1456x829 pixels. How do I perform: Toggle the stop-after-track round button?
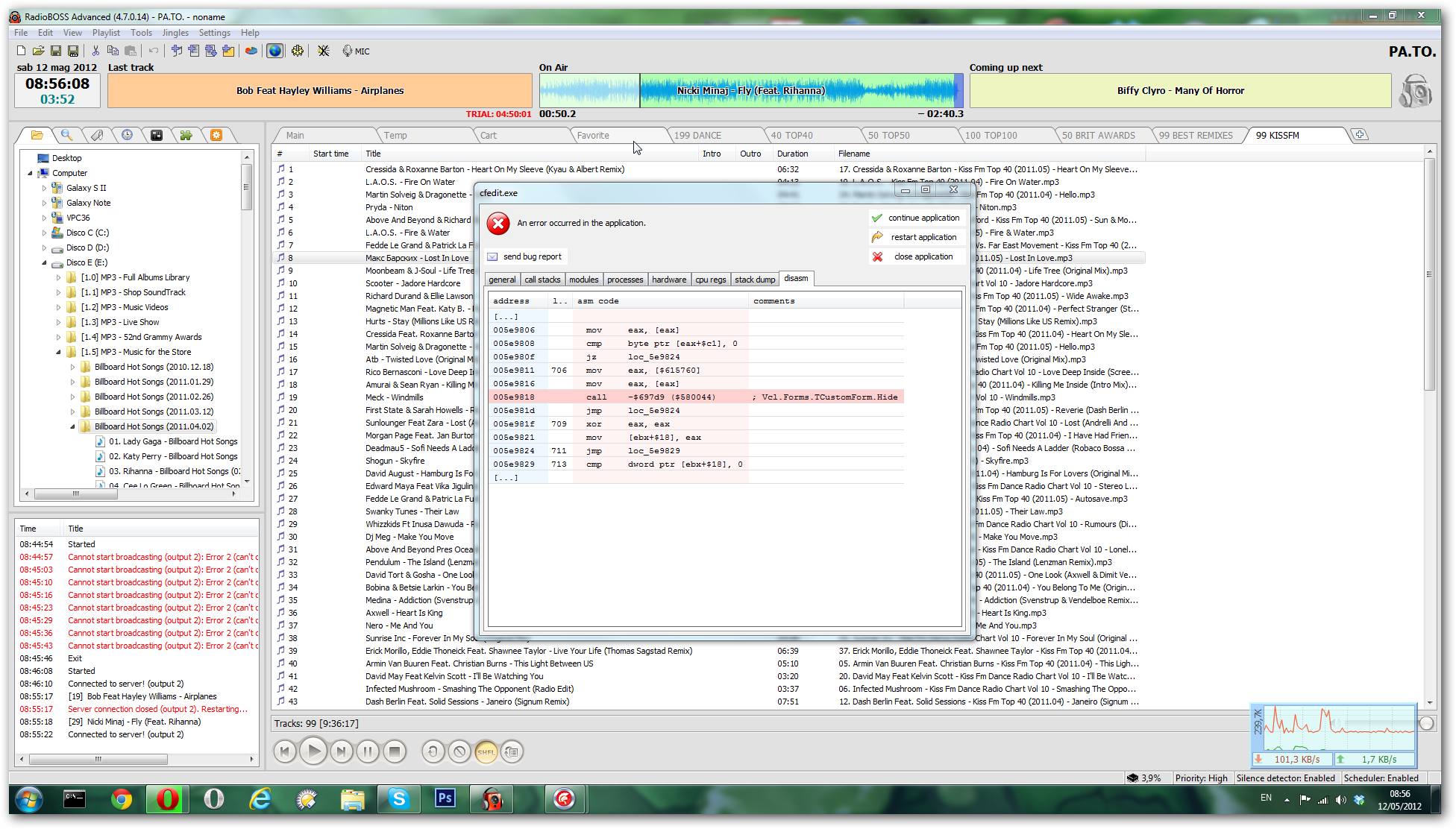pos(459,751)
